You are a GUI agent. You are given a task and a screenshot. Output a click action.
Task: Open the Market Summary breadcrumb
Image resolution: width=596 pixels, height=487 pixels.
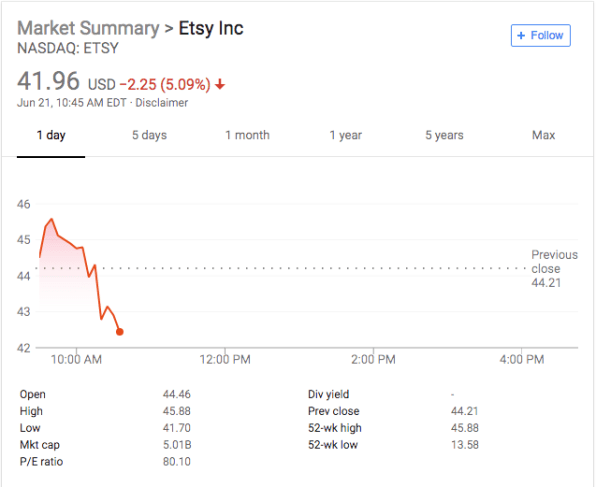88,29
